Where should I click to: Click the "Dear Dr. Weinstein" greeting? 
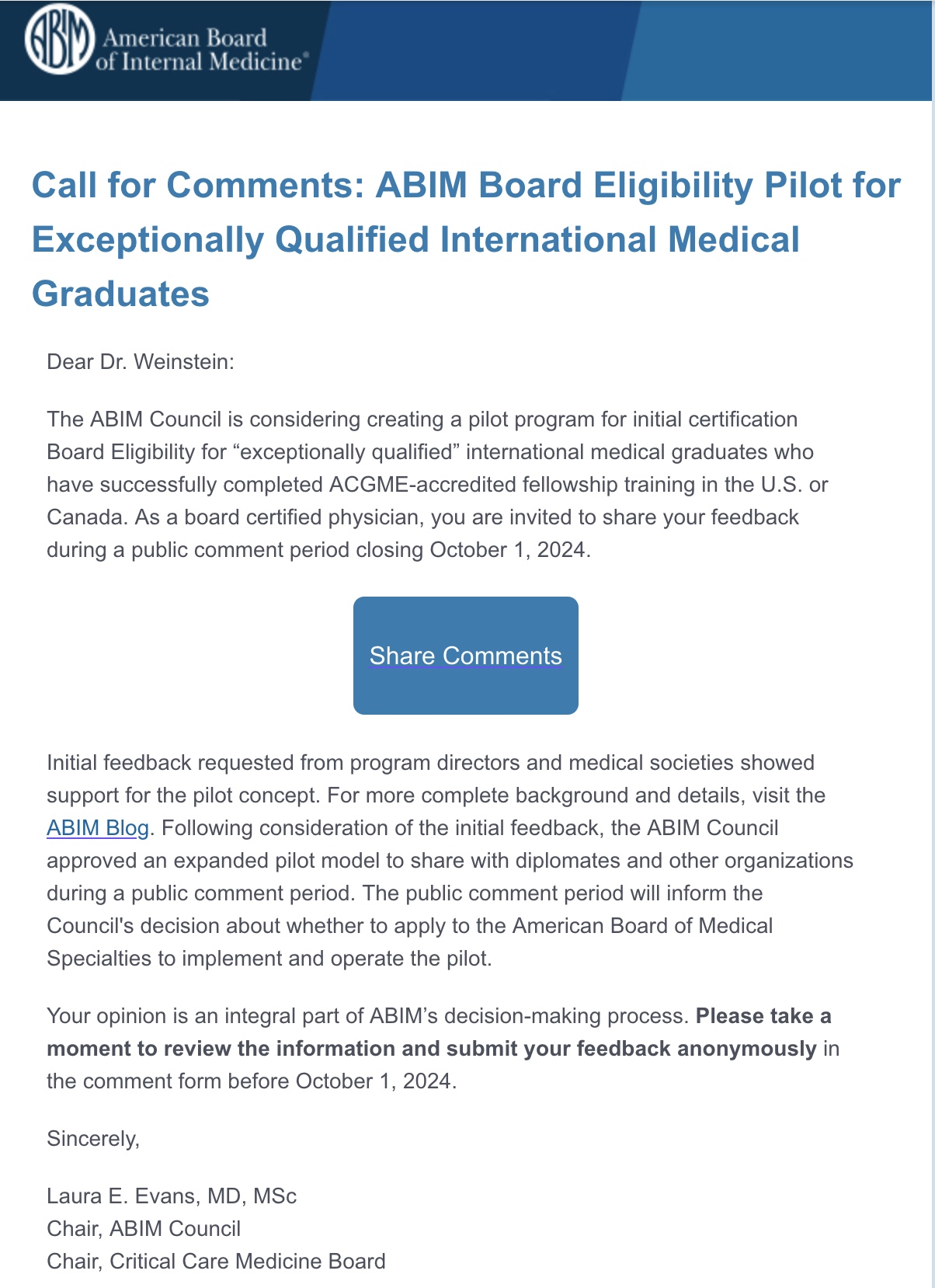[141, 362]
